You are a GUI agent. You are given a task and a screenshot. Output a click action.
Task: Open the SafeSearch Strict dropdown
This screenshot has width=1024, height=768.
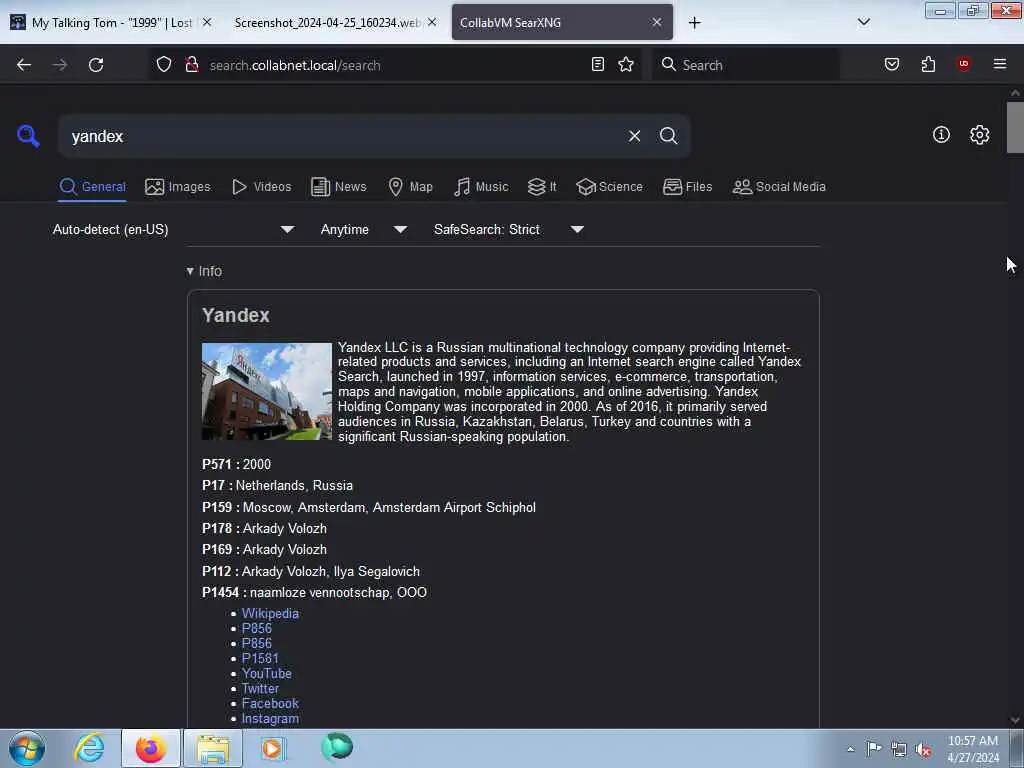click(x=509, y=230)
